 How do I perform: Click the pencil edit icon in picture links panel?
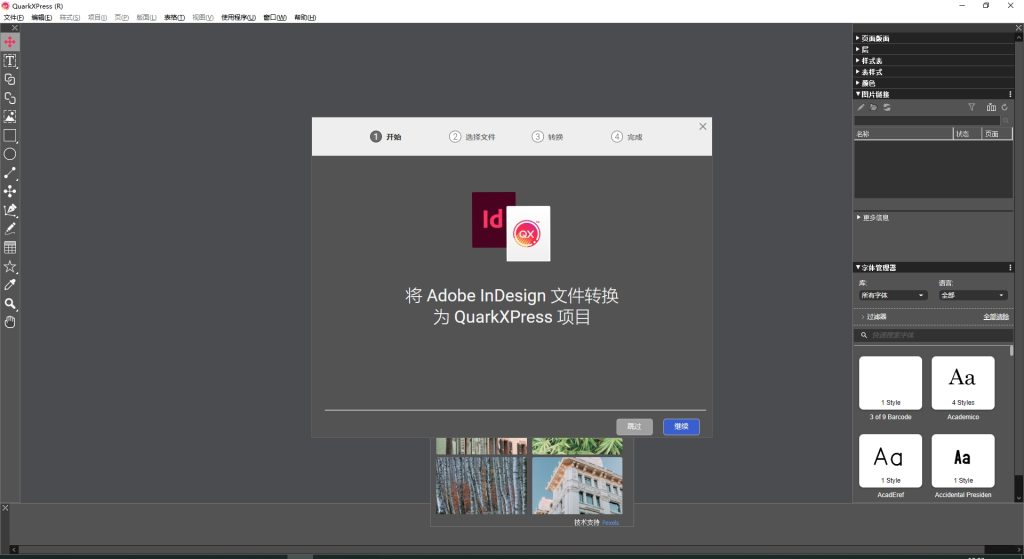(x=861, y=107)
